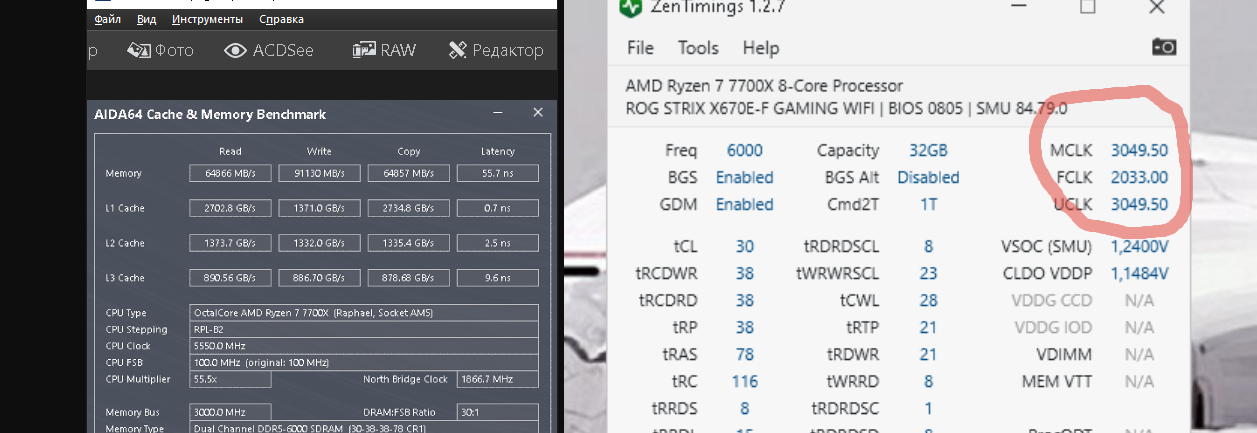Click the GDM Enabled value

[x=745, y=204]
